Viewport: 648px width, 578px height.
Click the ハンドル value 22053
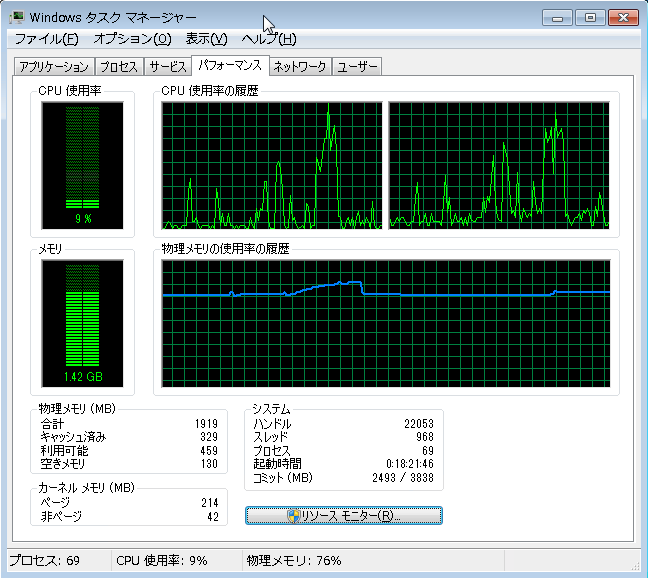tap(419, 424)
